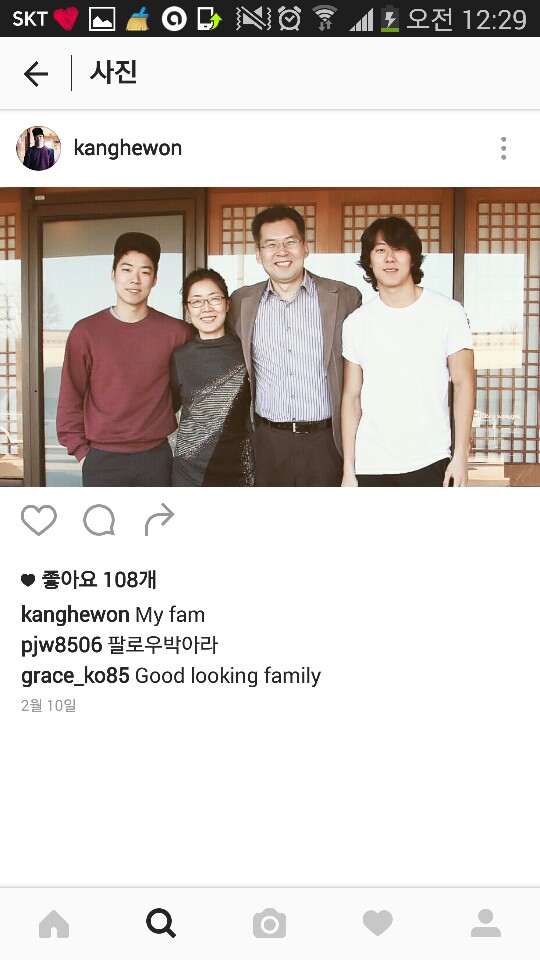Tap the gallery image icon in status bar

point(102,19)
